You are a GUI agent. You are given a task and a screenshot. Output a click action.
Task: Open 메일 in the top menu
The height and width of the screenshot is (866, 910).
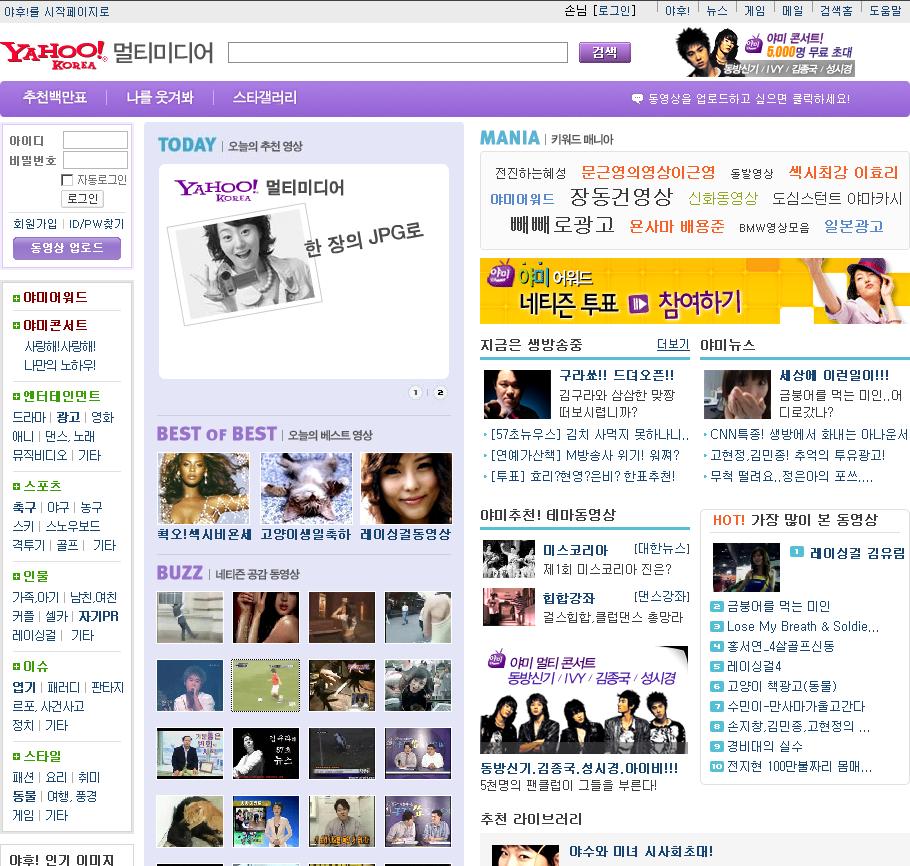792,10
